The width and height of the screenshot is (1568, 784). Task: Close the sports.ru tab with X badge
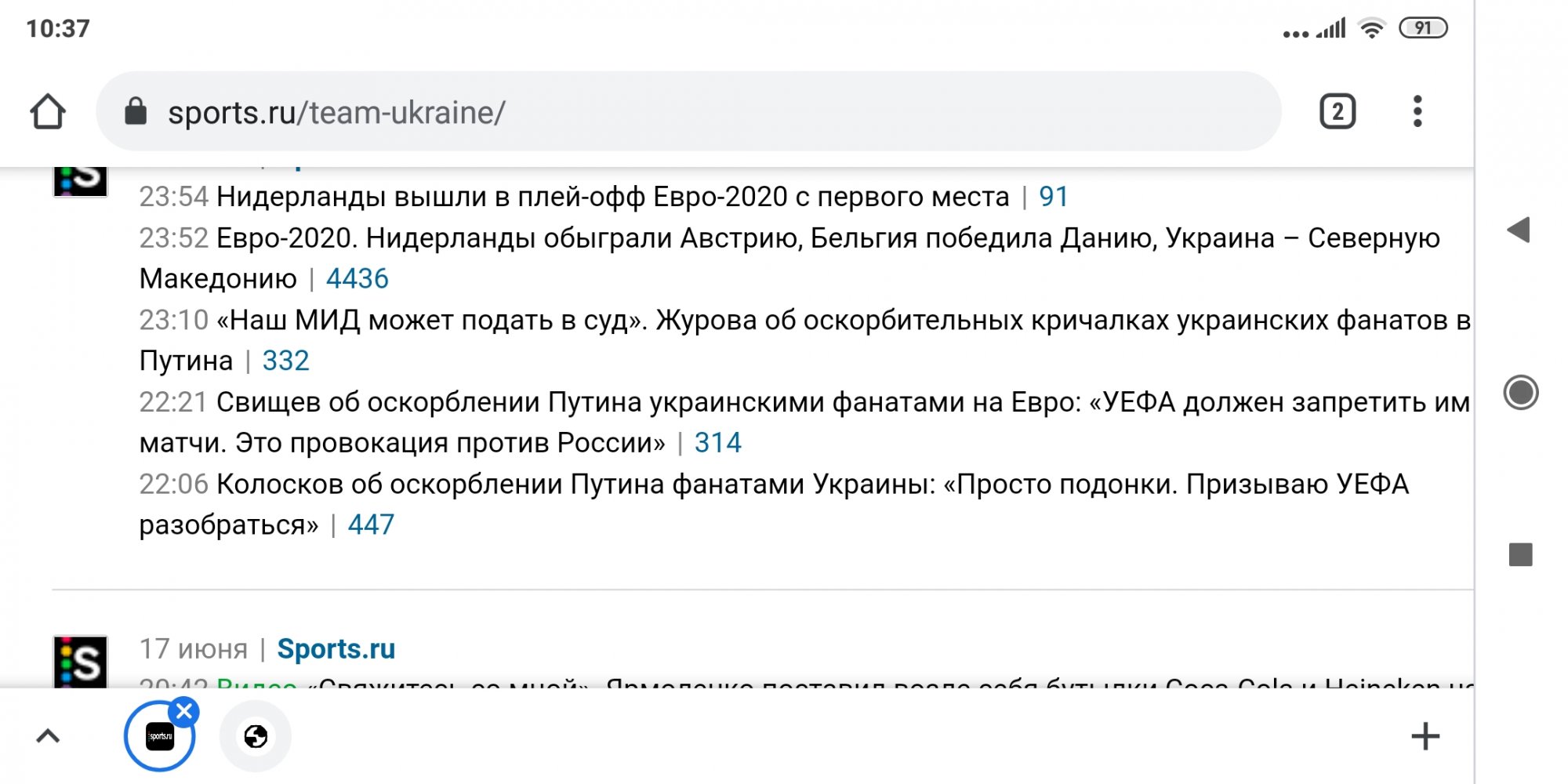pos(184,712)
